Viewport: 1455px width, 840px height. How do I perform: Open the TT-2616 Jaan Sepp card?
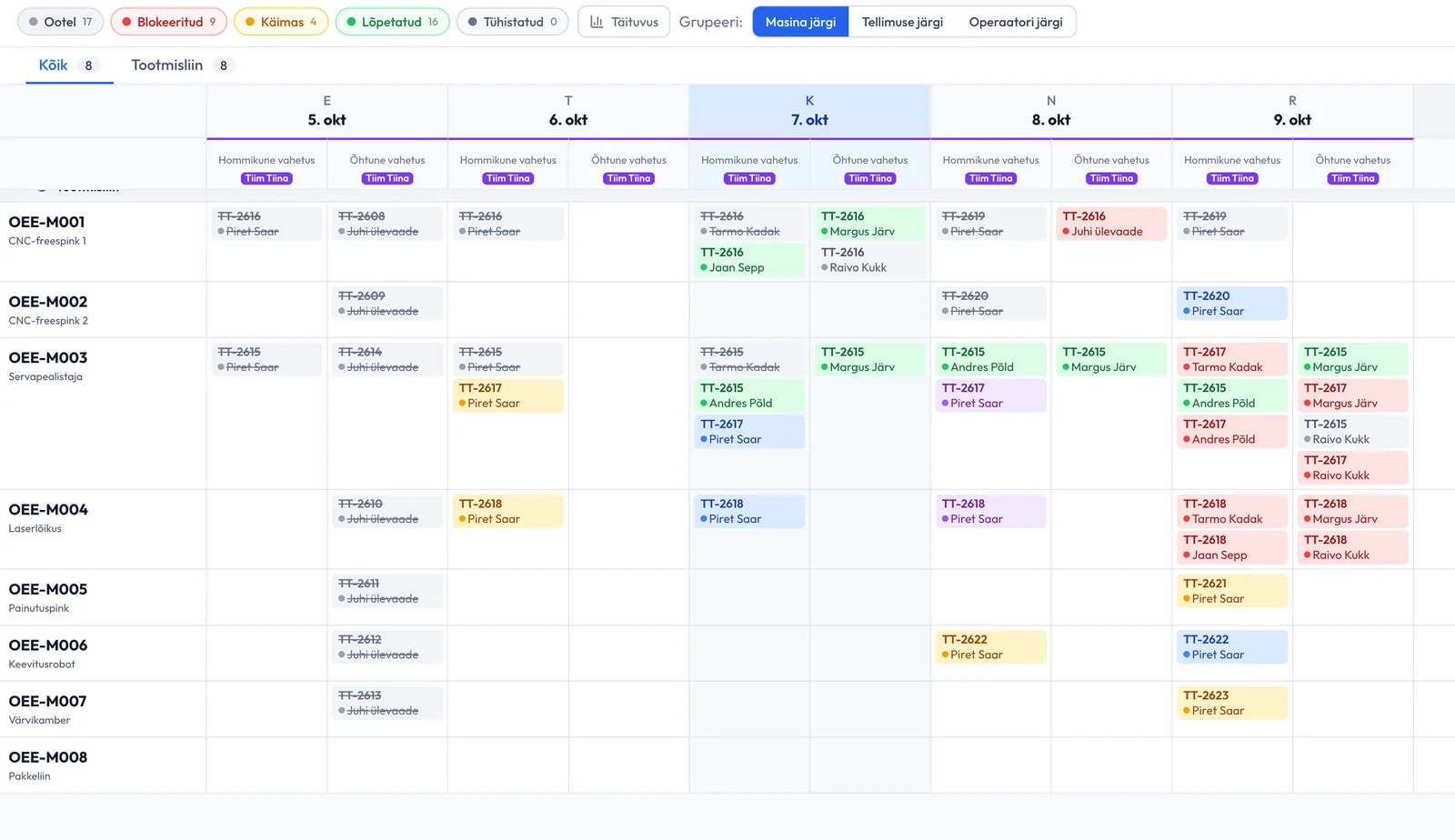(x=749, y=260)
